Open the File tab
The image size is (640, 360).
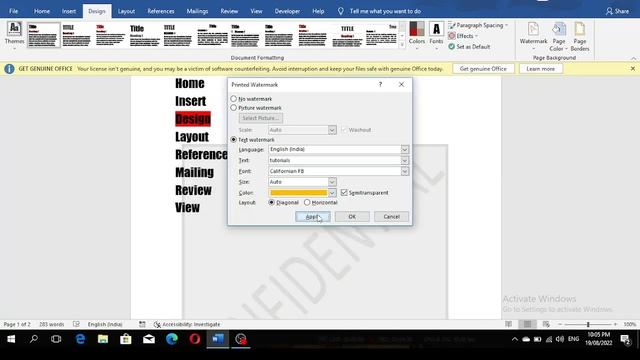[x=13, y=11]
